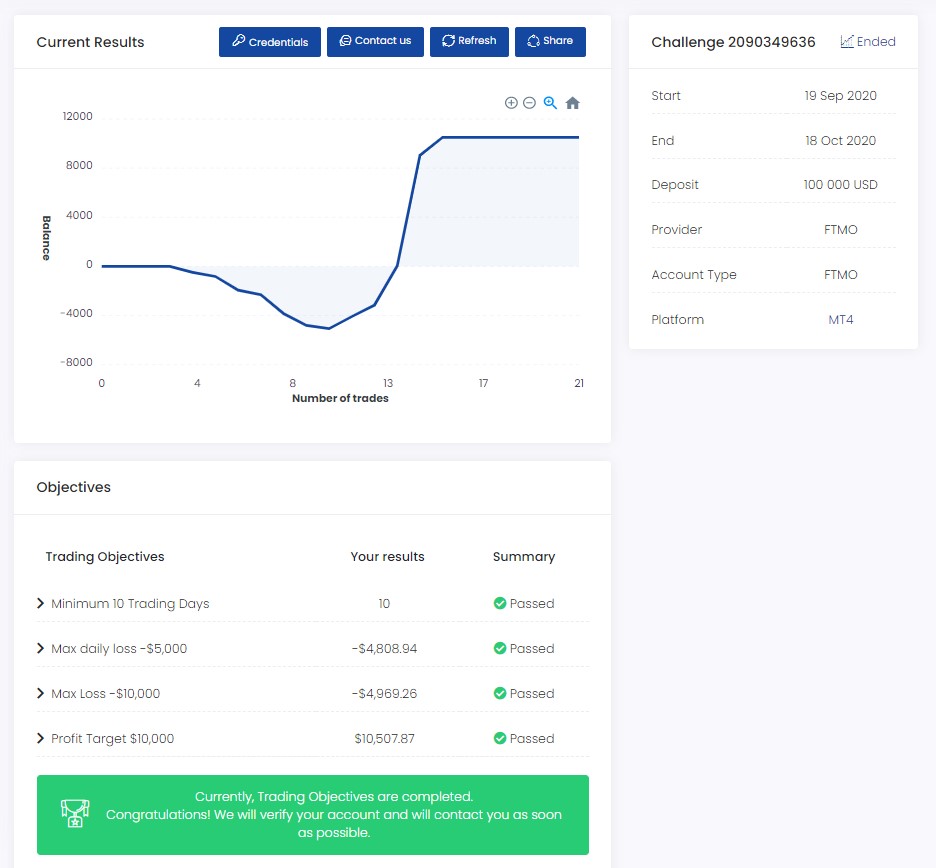Click the Ended status label
The width and height of the screenshot is (936, 868).
click(868, 42)
